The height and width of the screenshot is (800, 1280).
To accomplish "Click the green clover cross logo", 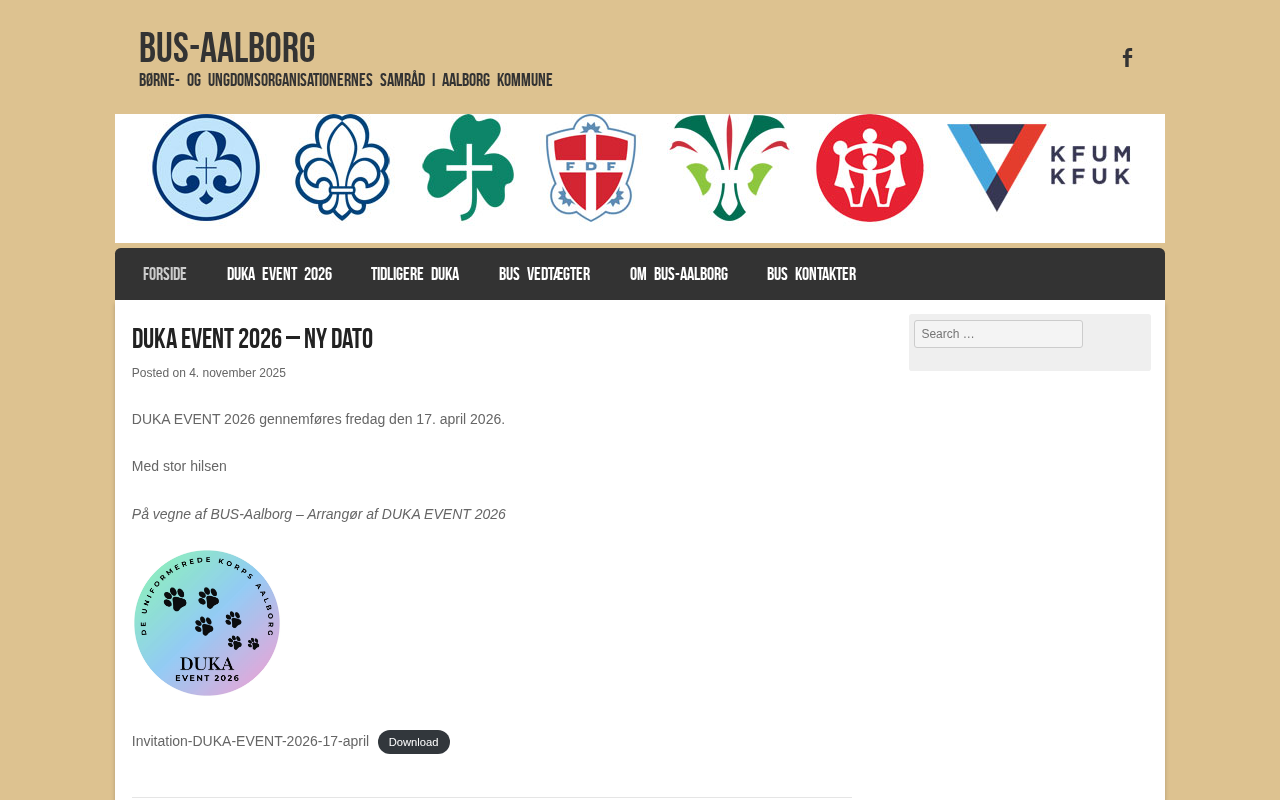I will pyautogui.click(x=468, y=167).
